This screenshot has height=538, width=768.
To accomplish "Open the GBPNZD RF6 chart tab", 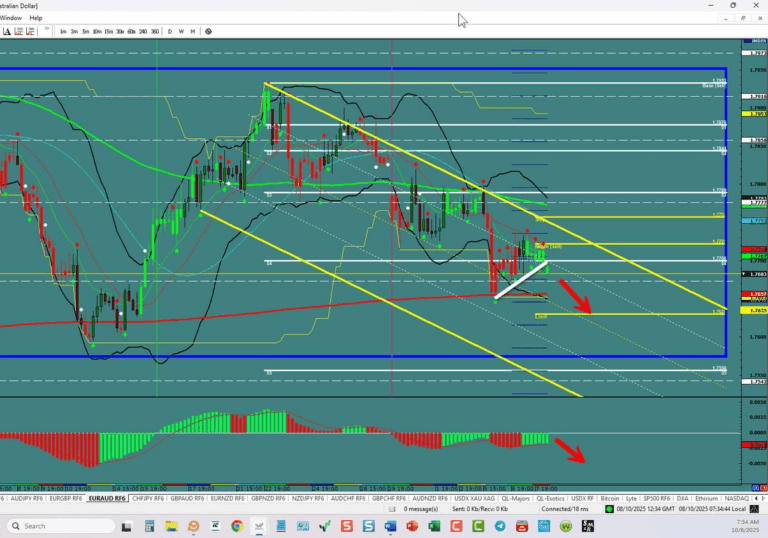I will [268, 498].
